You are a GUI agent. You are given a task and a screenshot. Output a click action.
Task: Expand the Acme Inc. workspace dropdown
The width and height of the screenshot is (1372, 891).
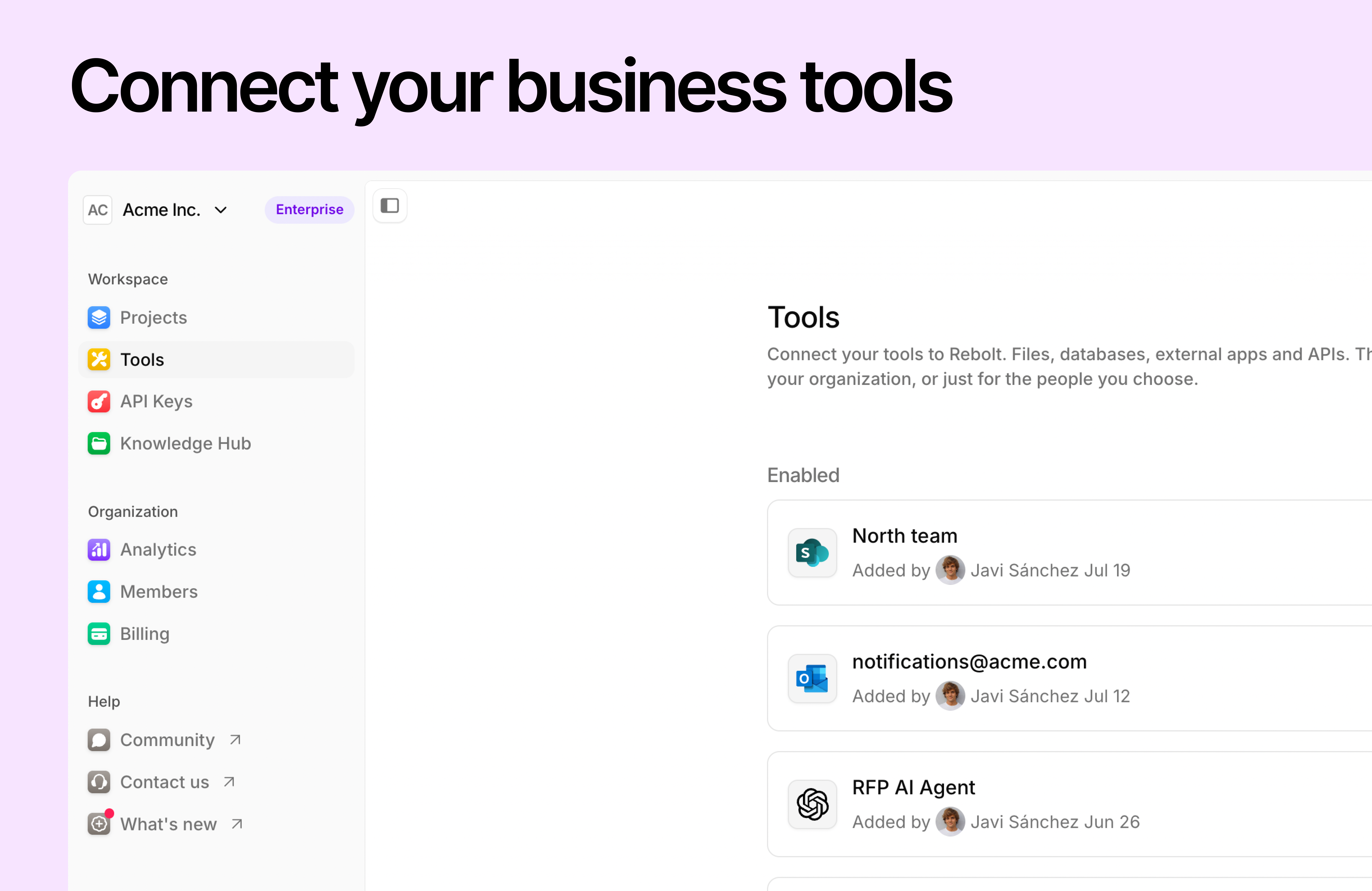tap(221, 210)
